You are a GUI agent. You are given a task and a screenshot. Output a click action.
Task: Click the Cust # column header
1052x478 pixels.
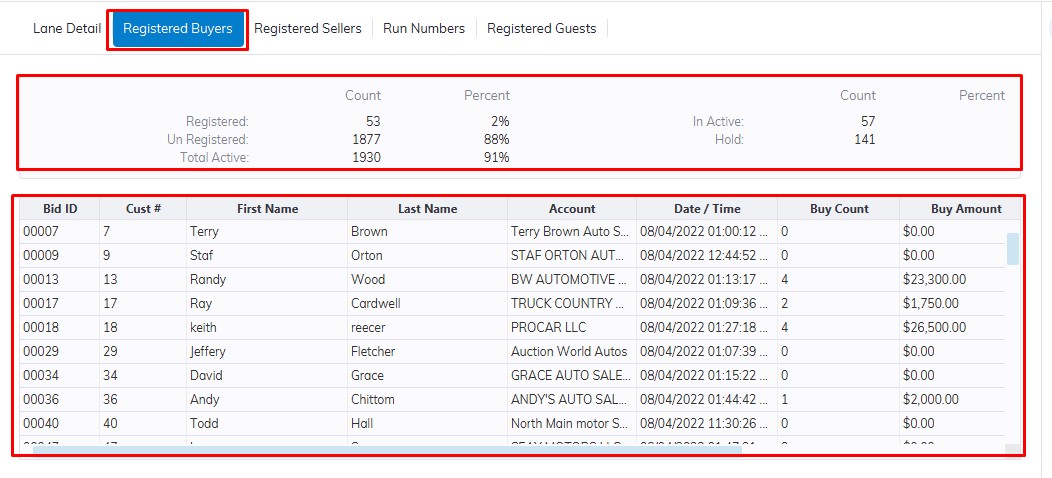(x=143, y=209)
